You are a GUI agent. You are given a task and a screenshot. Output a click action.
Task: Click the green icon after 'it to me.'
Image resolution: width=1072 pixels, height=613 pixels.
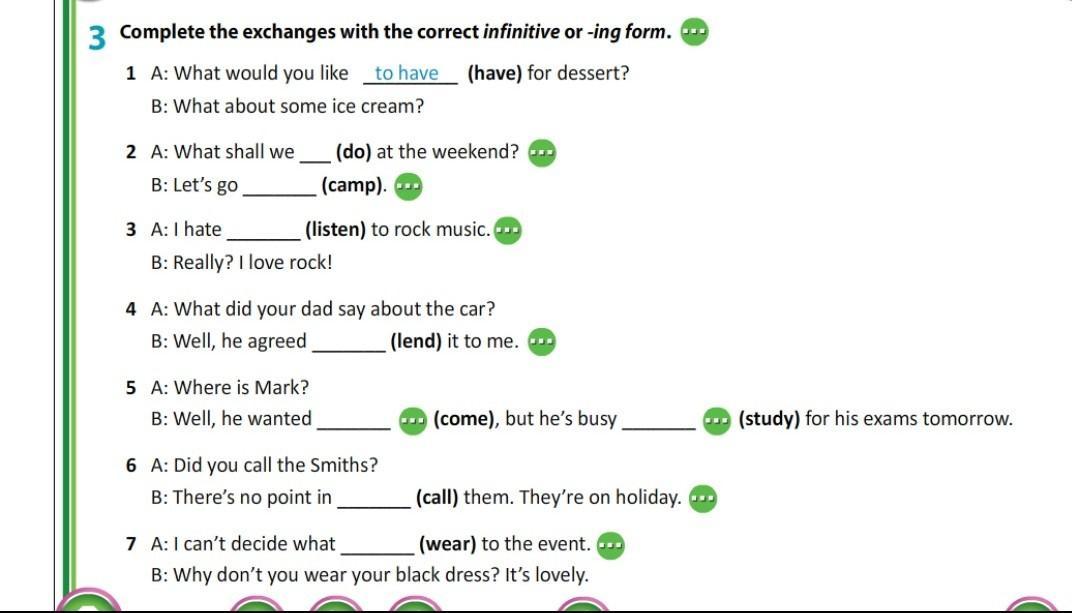(541, 342)
